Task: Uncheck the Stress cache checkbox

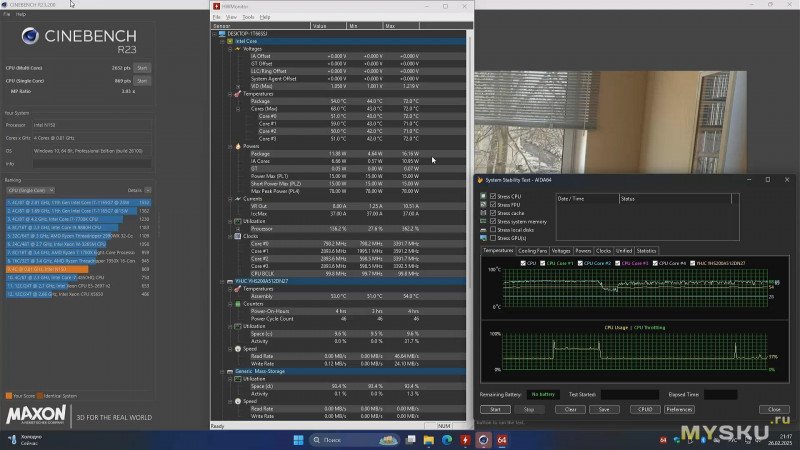Action: point(493,213)
